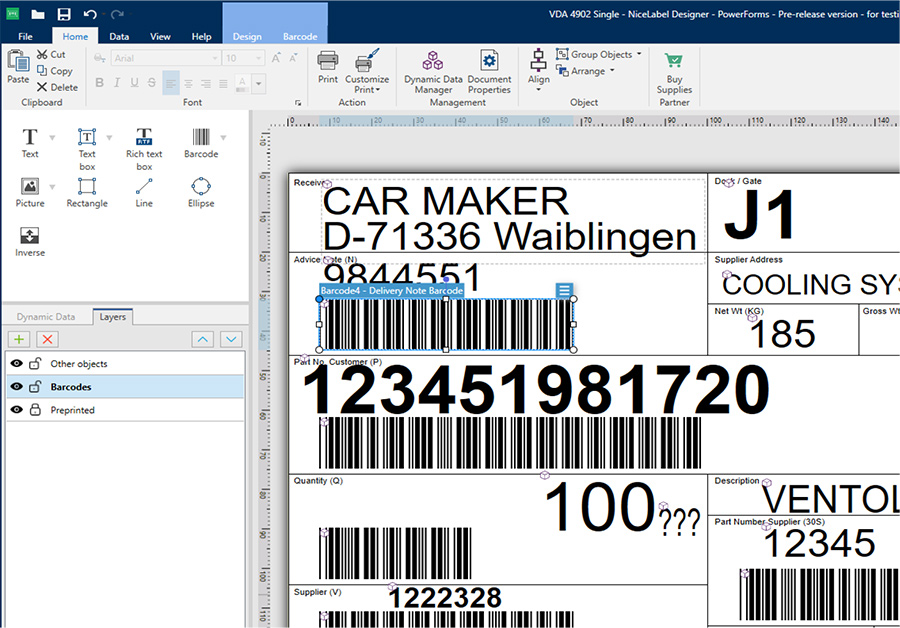
Task: Expand Text tool options arrow
Action: click(52, 138)
